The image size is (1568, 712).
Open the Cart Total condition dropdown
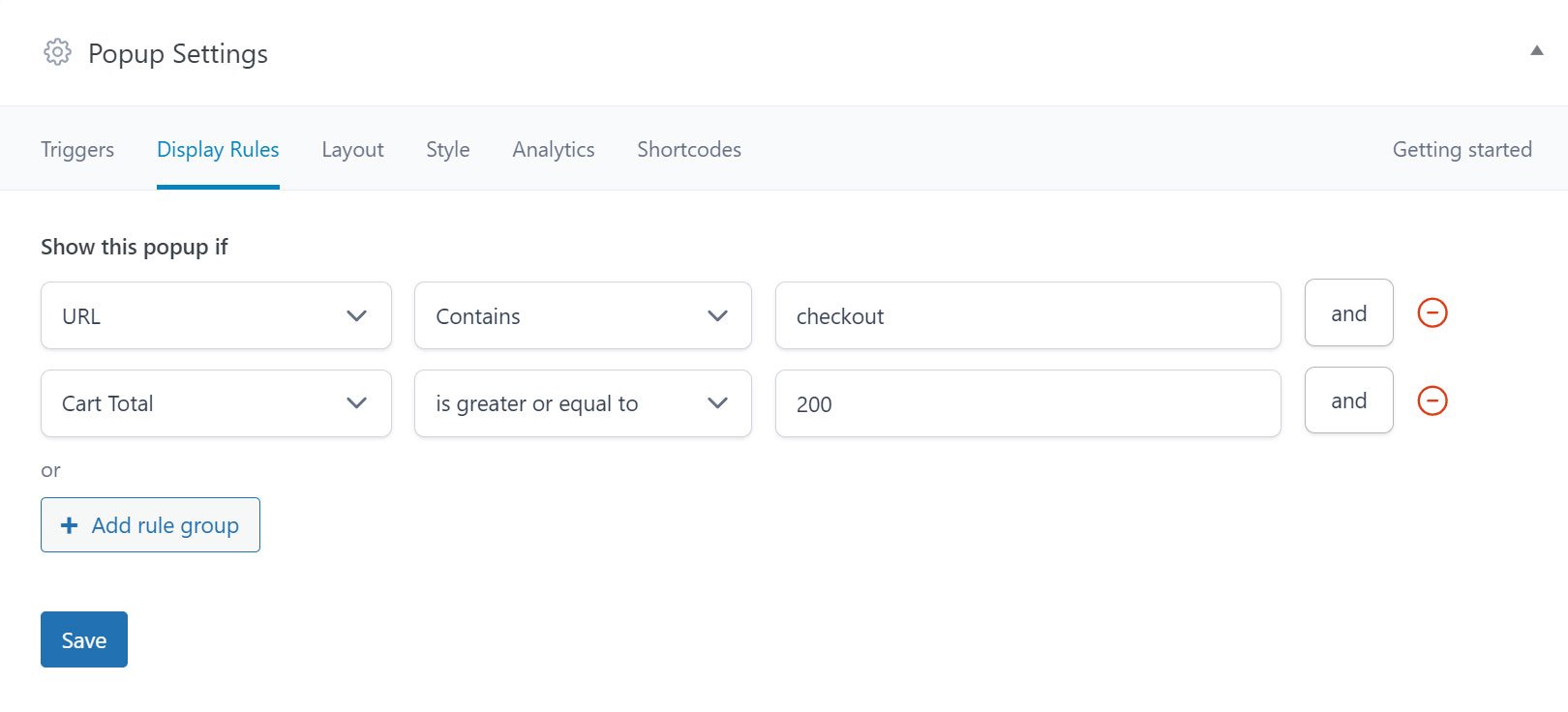point(216,403)
